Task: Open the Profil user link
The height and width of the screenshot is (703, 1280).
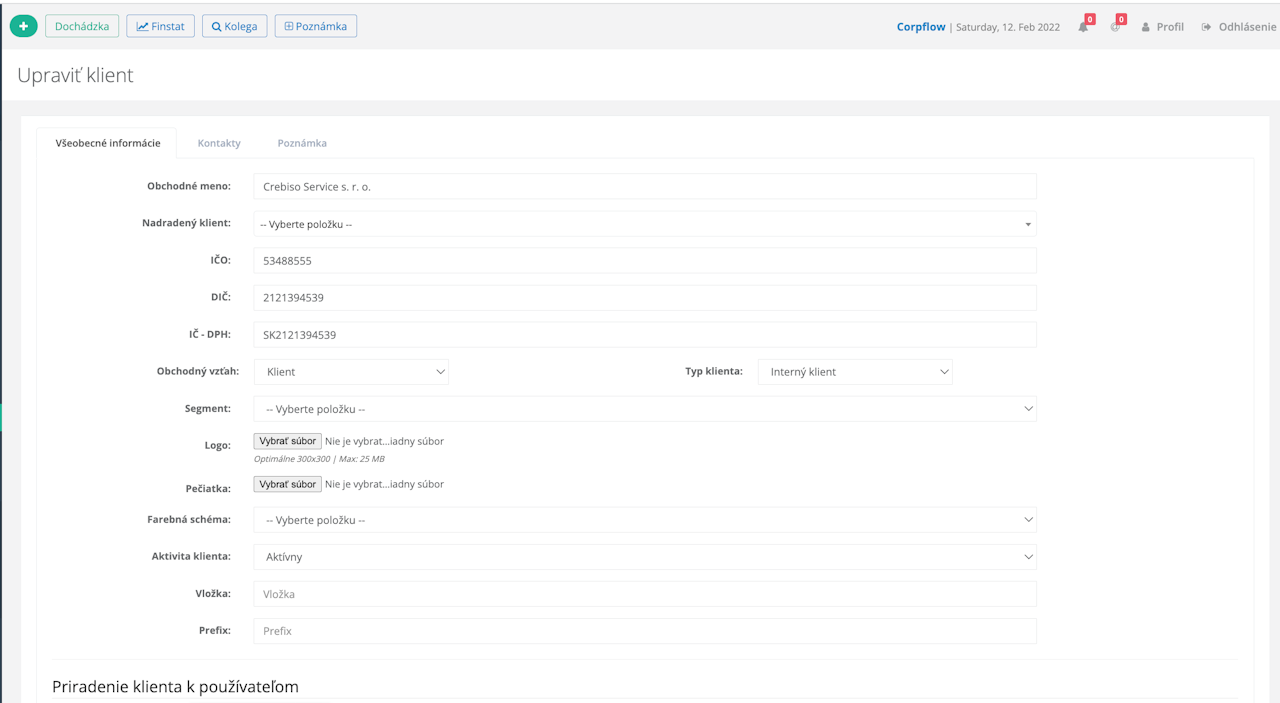Action: (1162, 27)
